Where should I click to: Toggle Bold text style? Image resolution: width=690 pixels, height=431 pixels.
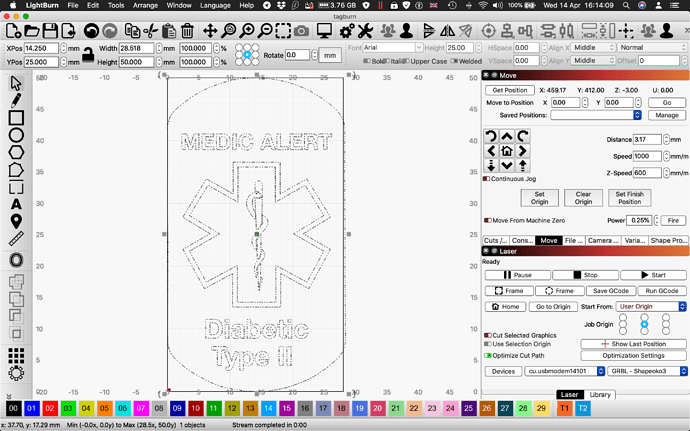click(366, 61)
